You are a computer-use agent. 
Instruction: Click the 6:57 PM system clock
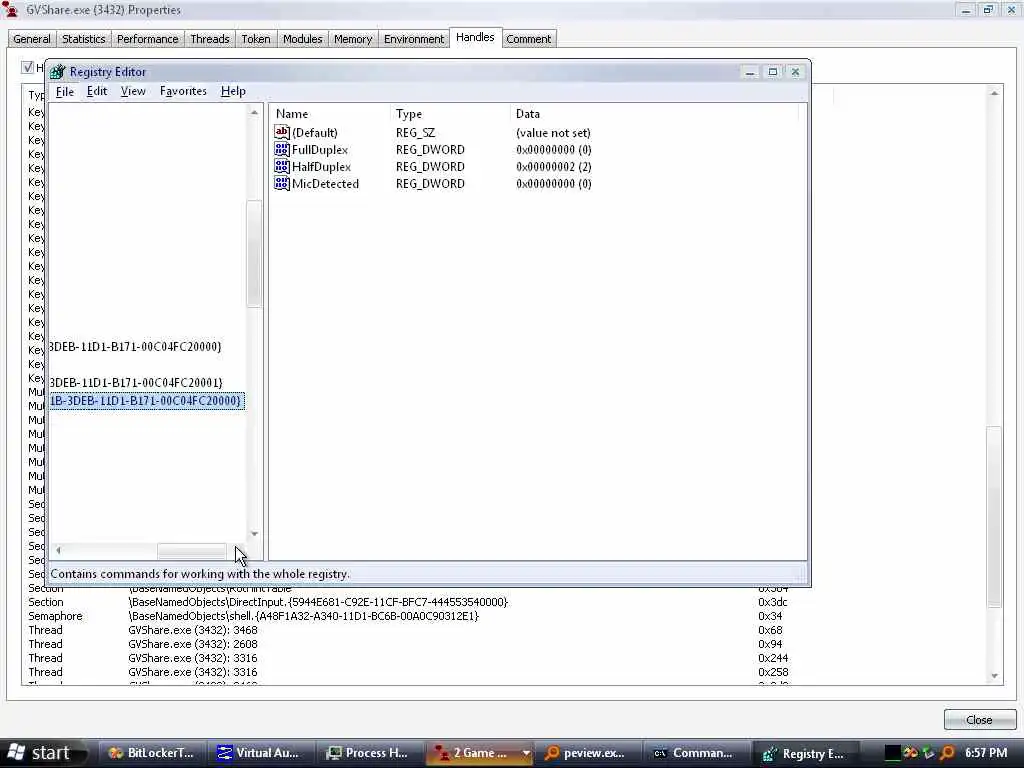tap(985, 753)
